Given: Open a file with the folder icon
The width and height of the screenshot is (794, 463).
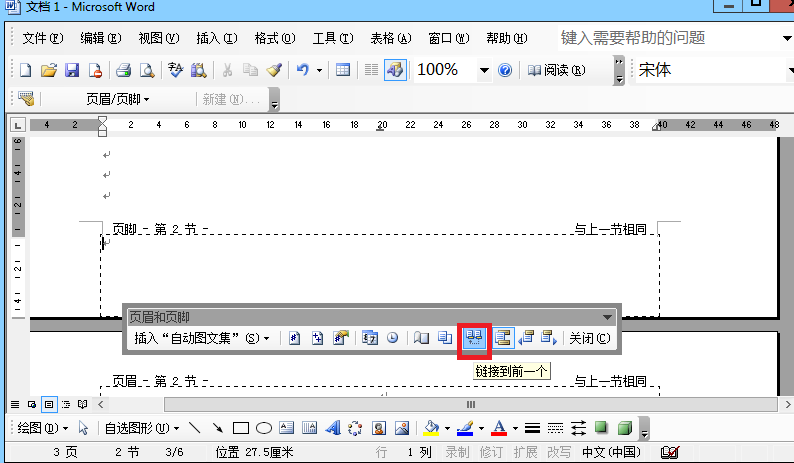Looking at the screenshot, I should click(x=49, y=70).
